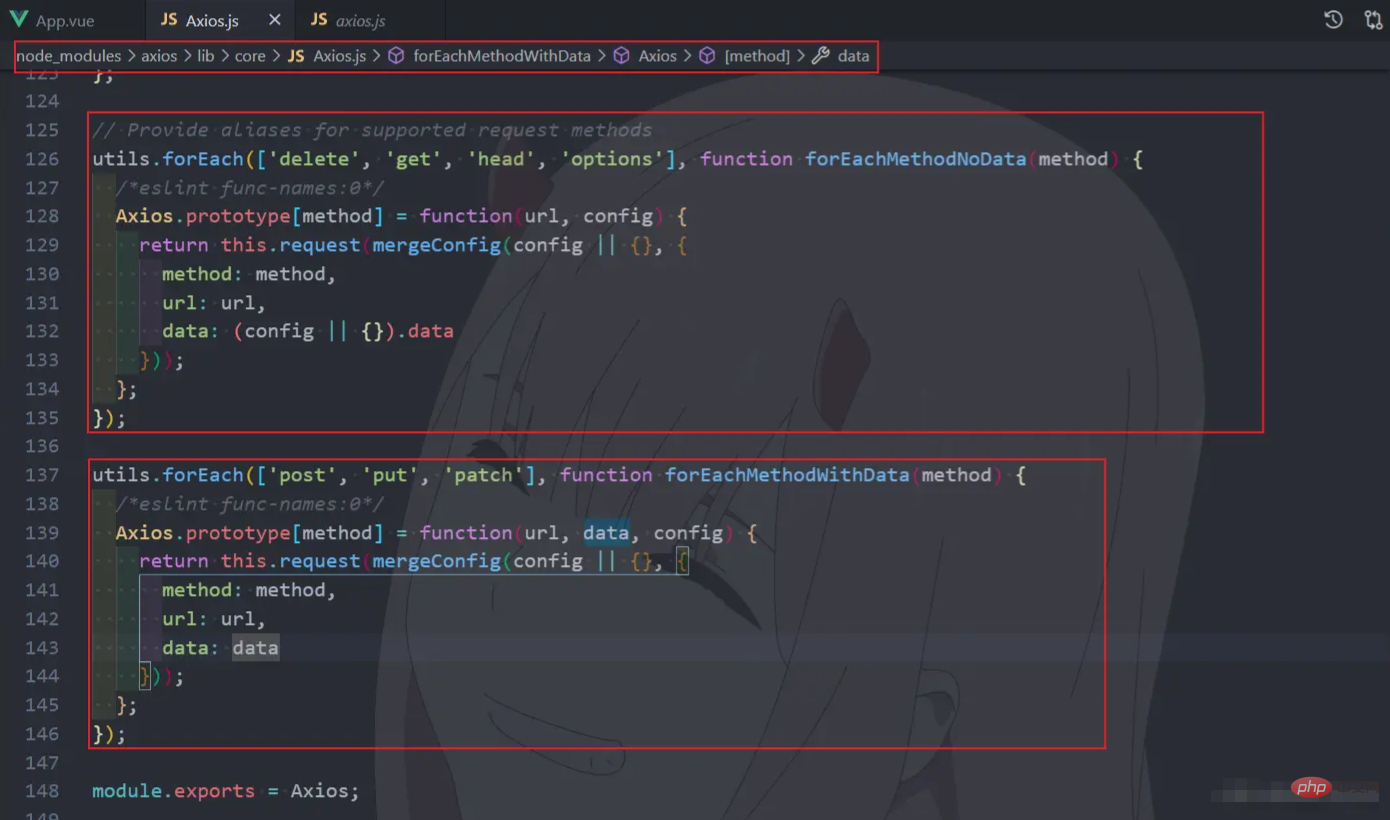Open the forEachMethodWithData breadcrumb symbol
This screenshot has height=820, width=1390.
click(489, 56)
